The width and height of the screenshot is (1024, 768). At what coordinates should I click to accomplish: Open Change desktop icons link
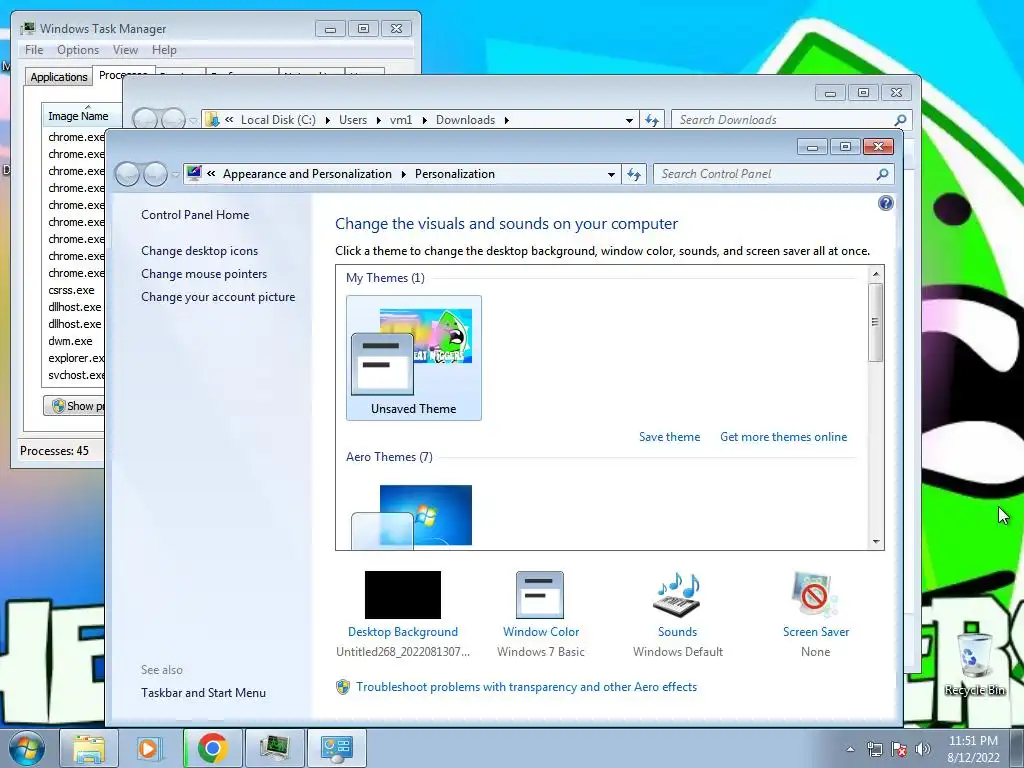coord(199,251)
